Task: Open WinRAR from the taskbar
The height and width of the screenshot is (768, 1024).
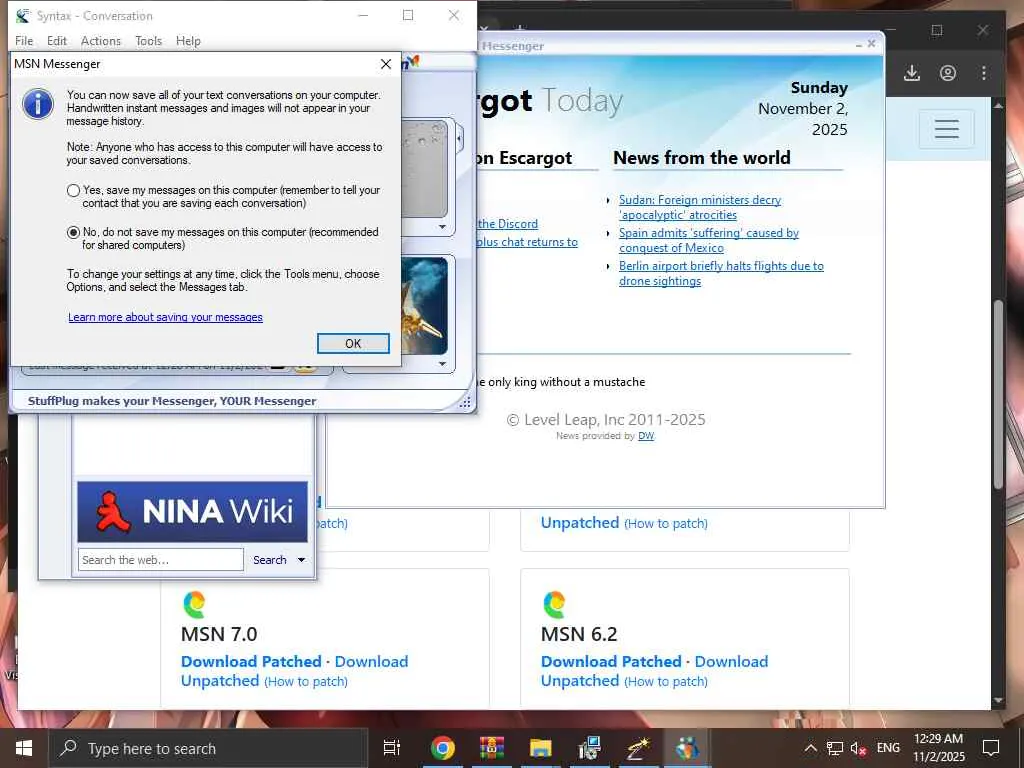Action: [492, 748]
